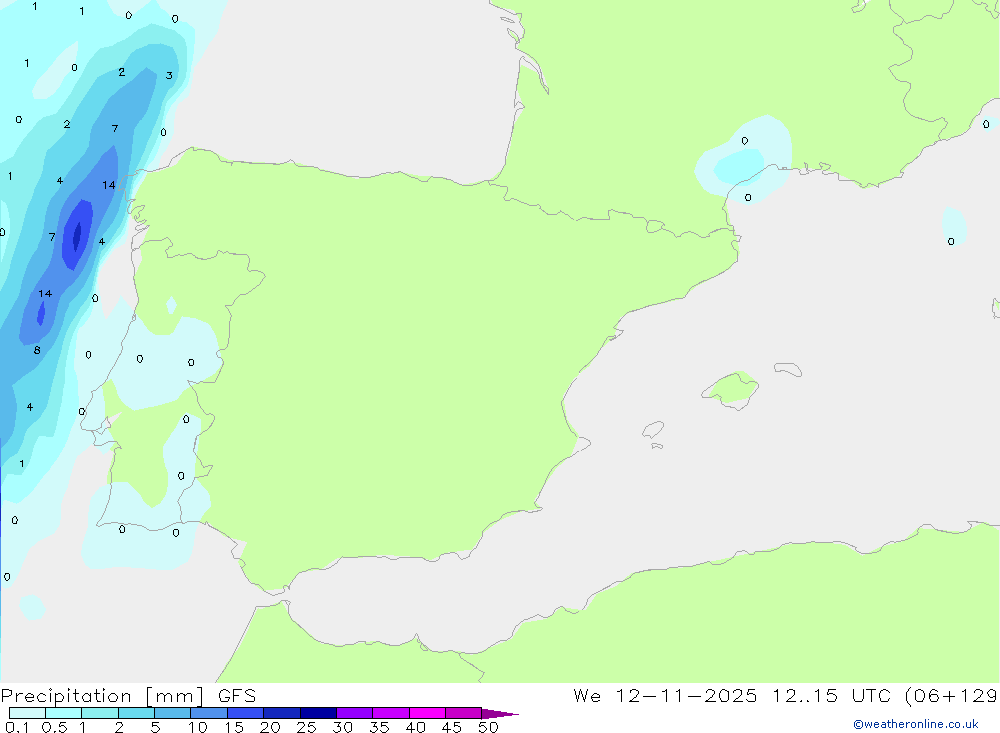Image resolution: width=1000 pixels, height=733 pixels.
Task: Click the "25" legend label
Action: pyautogui.click(x=306, y=727)
